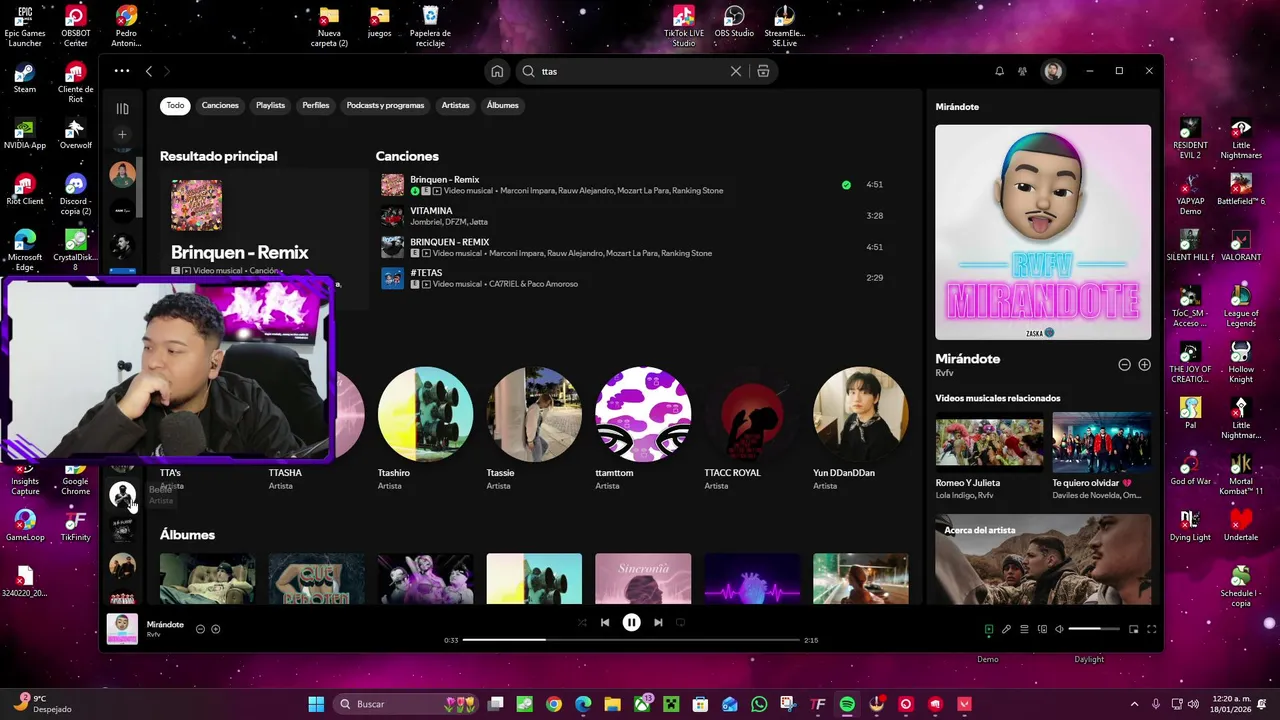The height and width of the screenshot is (720, 1280).
Task: Open Minecraft from the taskbar
Action: tap(671, 704)
